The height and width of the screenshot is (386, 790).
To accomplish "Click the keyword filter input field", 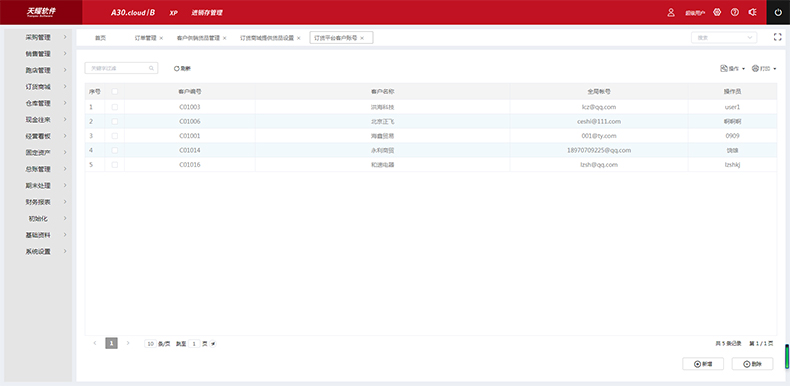I will (121, 68).
